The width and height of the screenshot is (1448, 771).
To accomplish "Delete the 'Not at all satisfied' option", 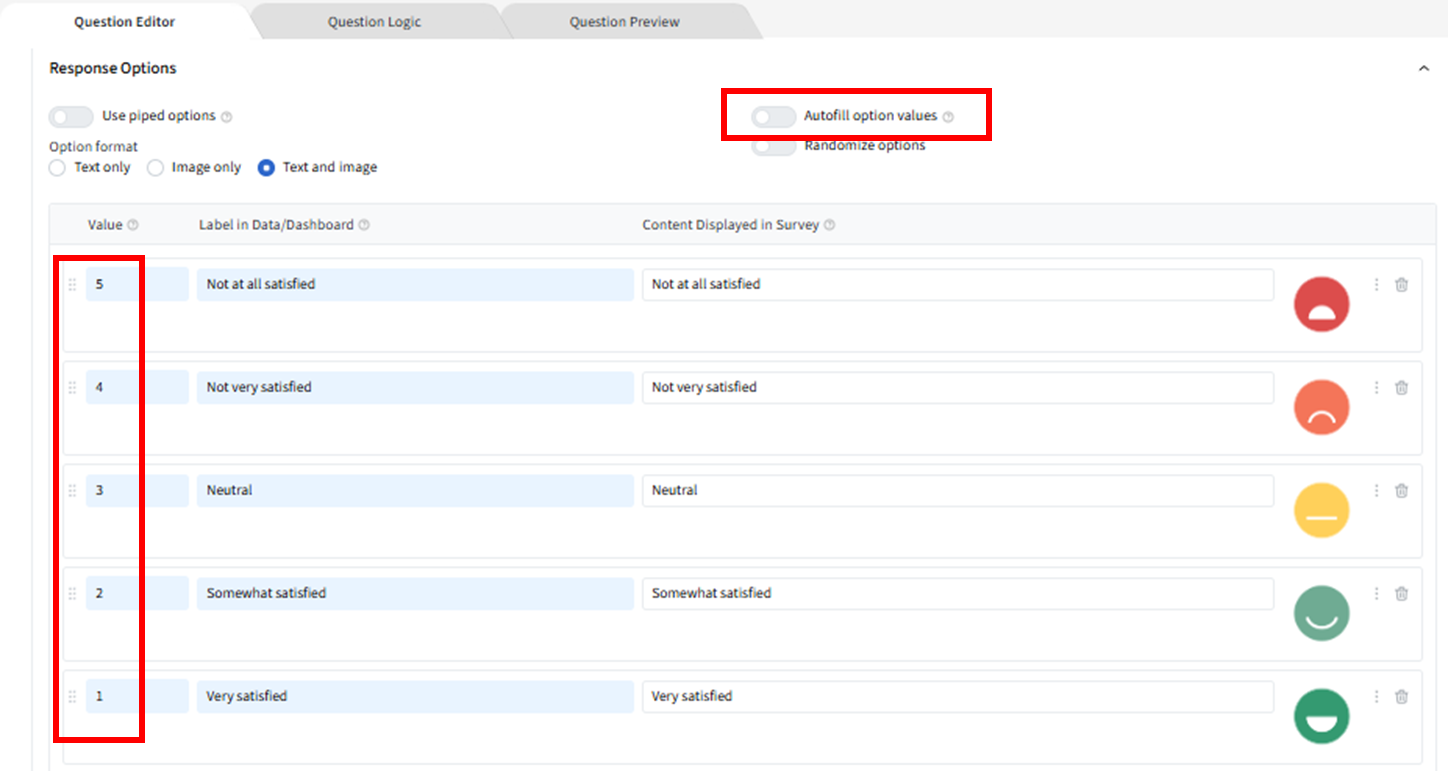I will pyautogui.click(x=1401, y=285).
